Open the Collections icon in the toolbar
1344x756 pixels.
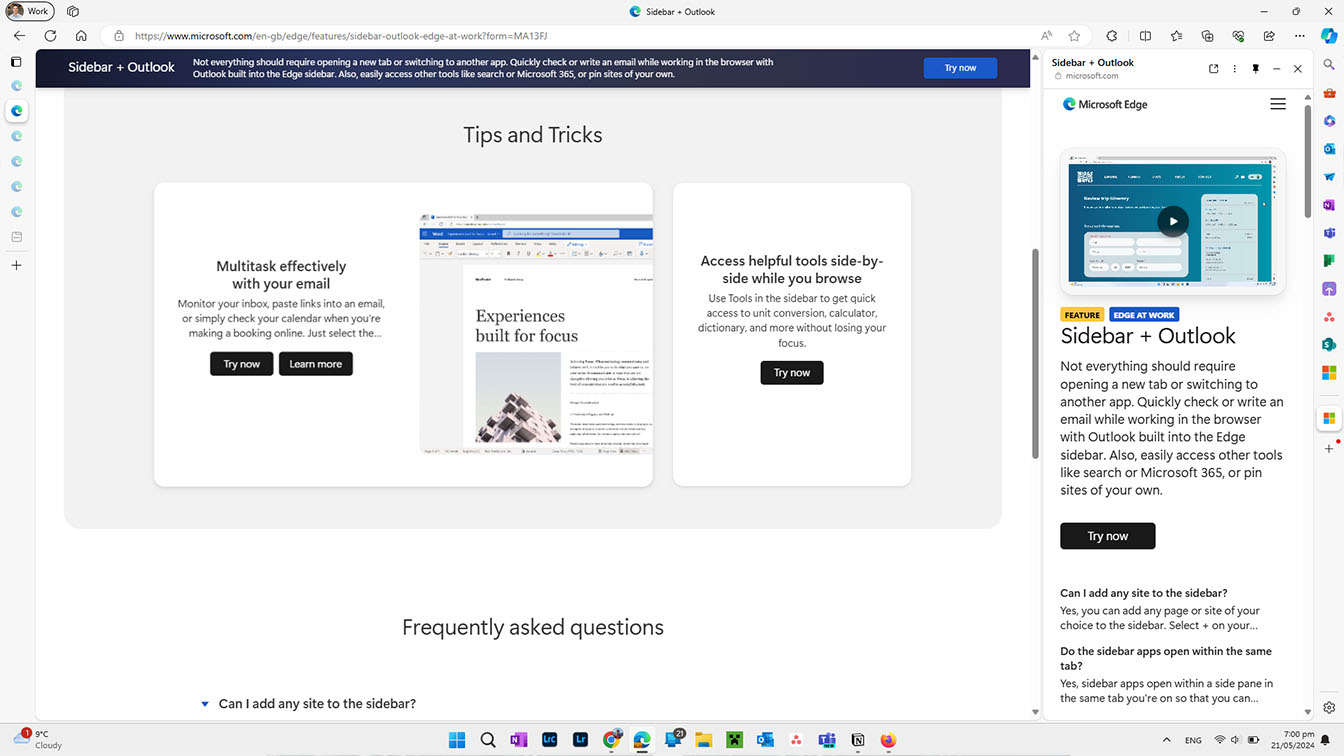[1207, 36]
